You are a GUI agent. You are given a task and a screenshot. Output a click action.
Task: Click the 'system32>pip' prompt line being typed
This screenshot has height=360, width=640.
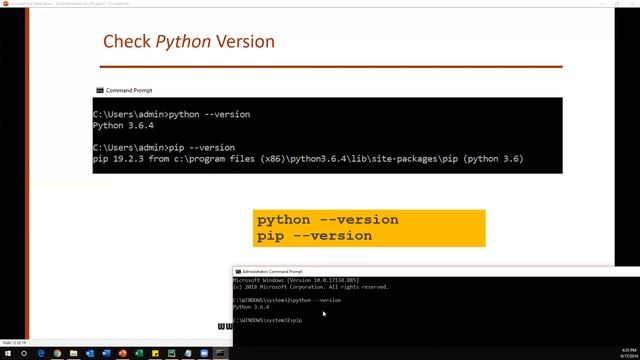click(x=268, y=320)
